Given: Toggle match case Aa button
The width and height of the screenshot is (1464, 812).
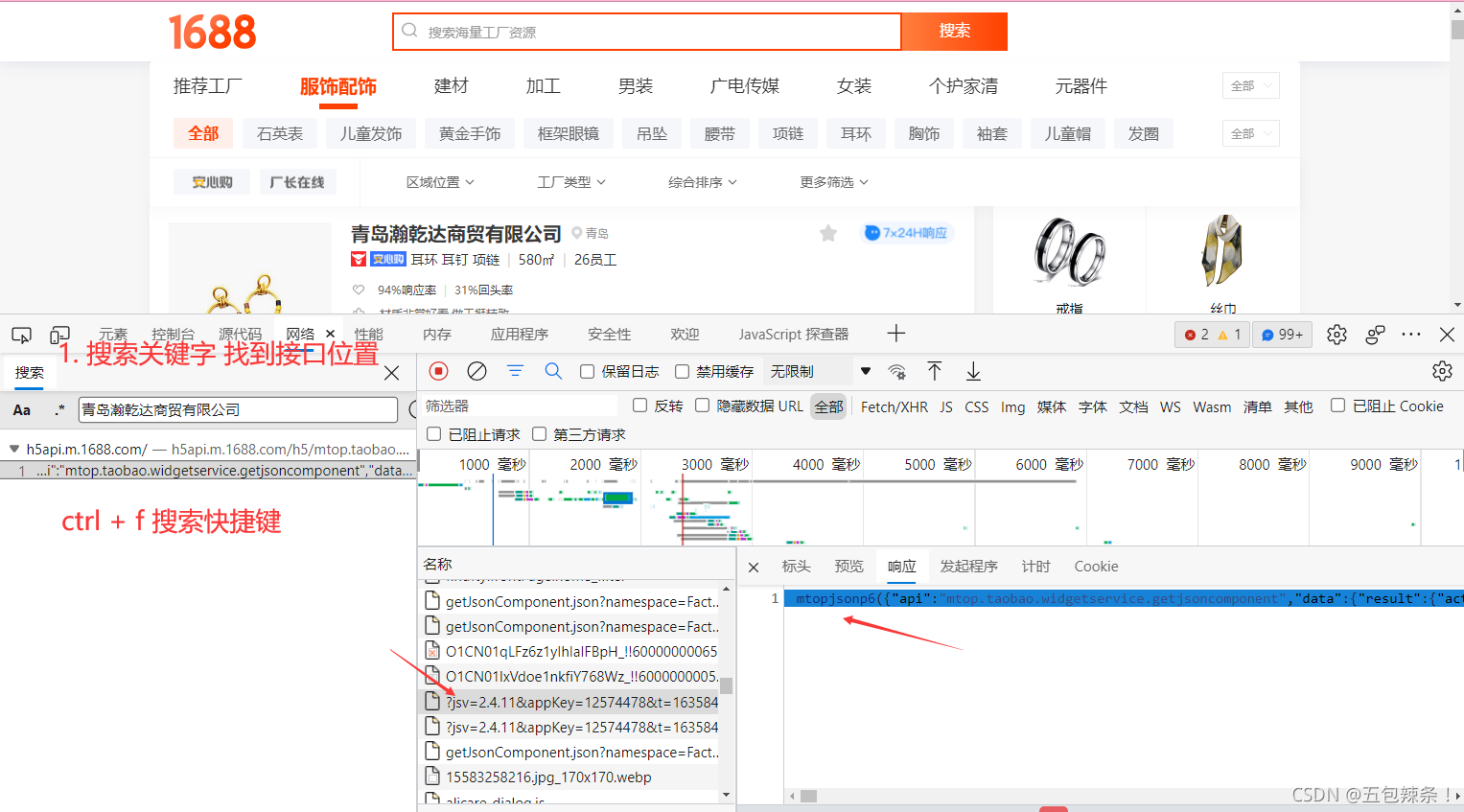Looking at the screenshot, I should [x=22, y=410].
